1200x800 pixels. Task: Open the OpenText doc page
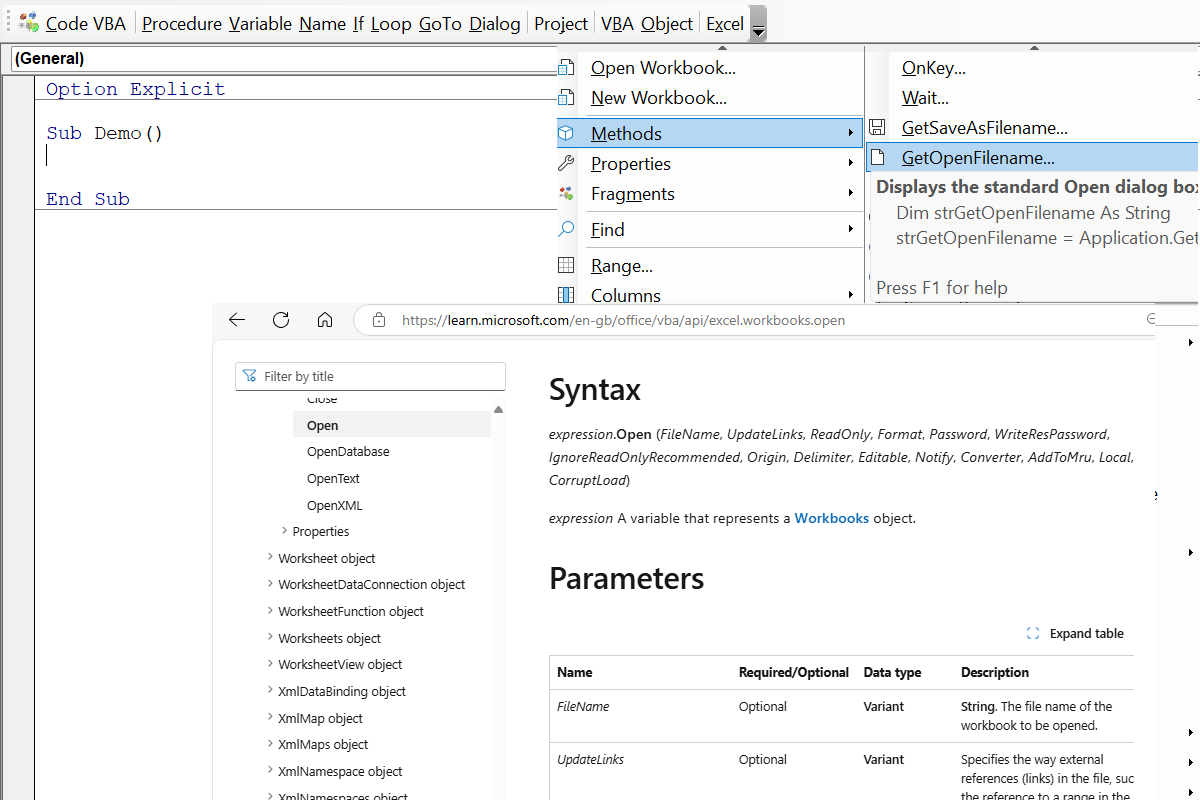pos(333,479)
